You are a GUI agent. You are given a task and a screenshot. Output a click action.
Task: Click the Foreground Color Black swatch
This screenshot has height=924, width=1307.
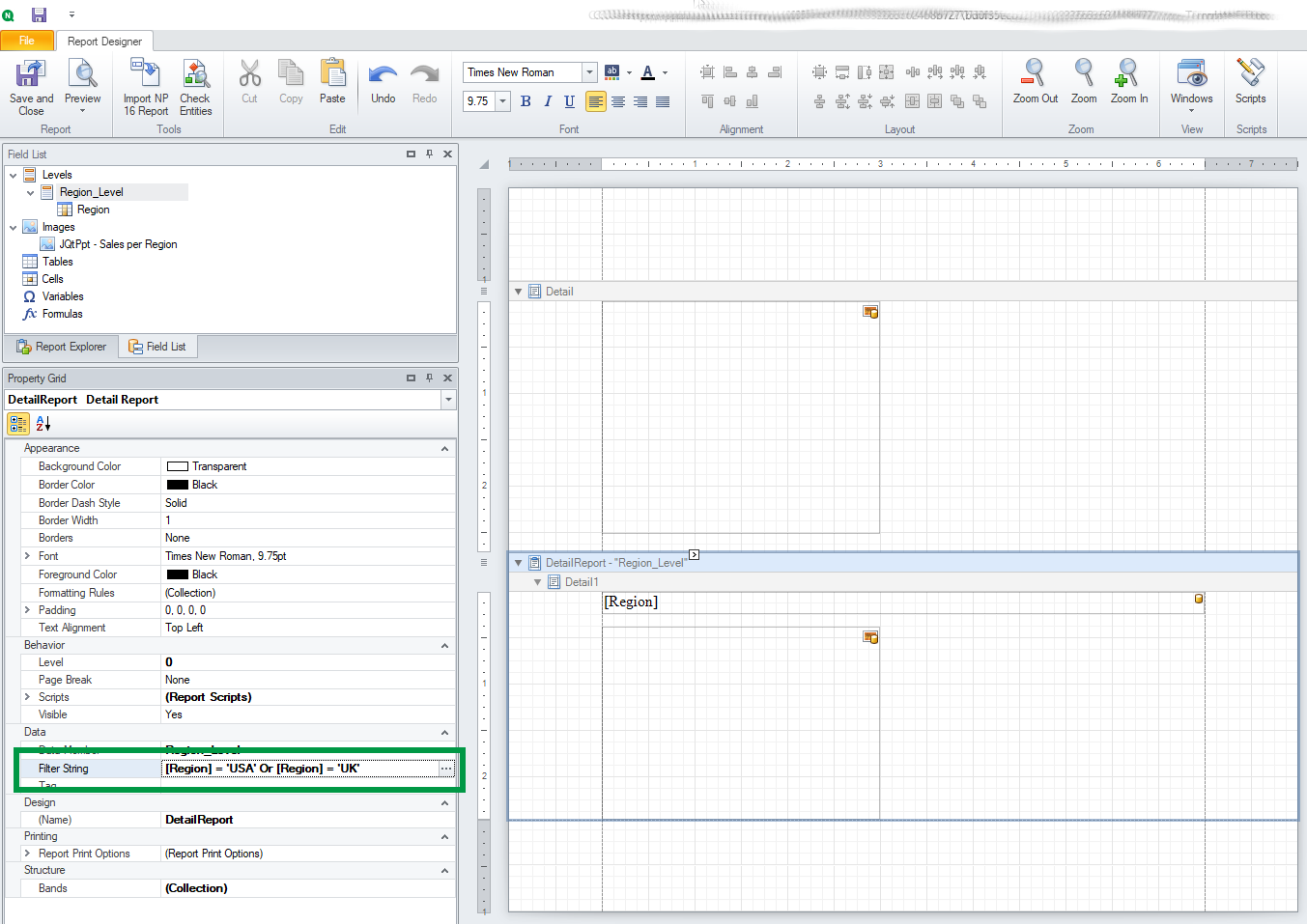(x=178, y=574)
